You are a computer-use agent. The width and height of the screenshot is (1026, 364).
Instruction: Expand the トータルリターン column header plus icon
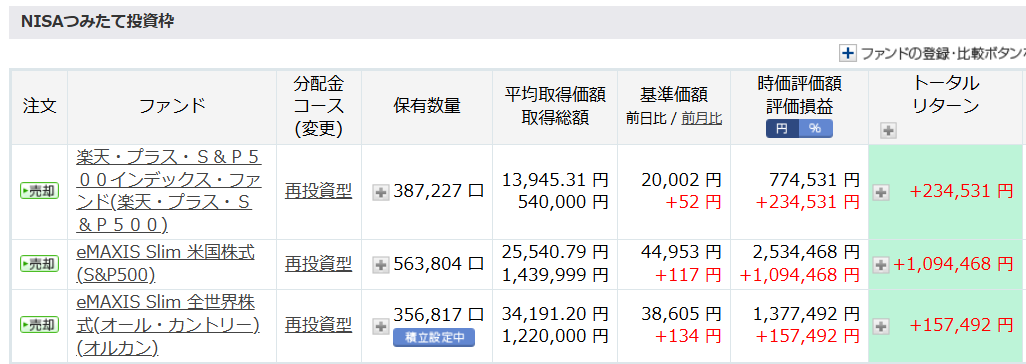click(887, 131)
